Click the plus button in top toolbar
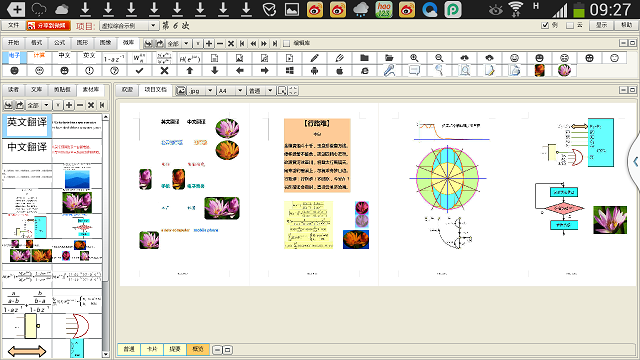Image resolution: width=640 pixels, height=360 pixels. 209,43
